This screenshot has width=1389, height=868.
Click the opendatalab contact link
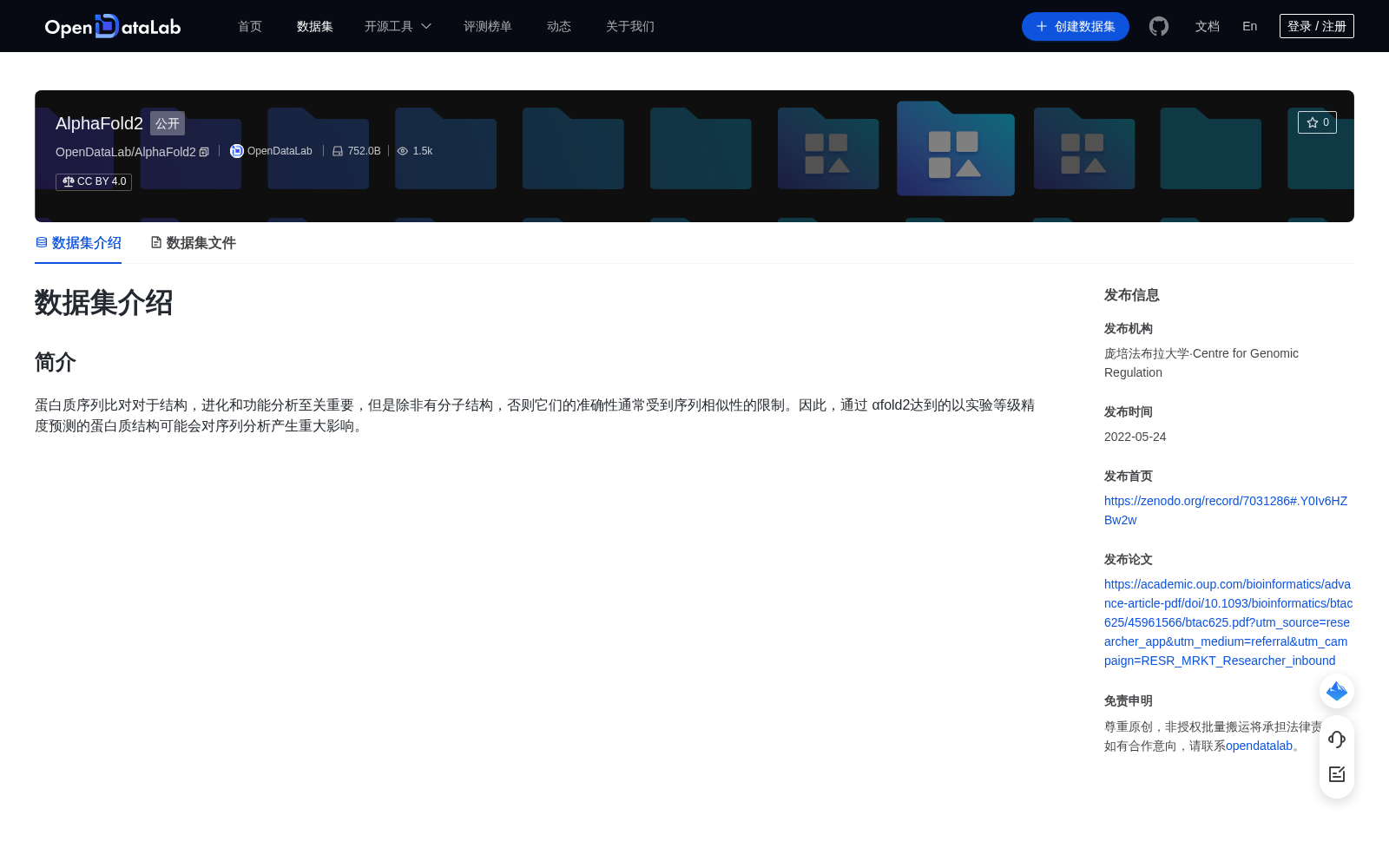(1259, 746)
